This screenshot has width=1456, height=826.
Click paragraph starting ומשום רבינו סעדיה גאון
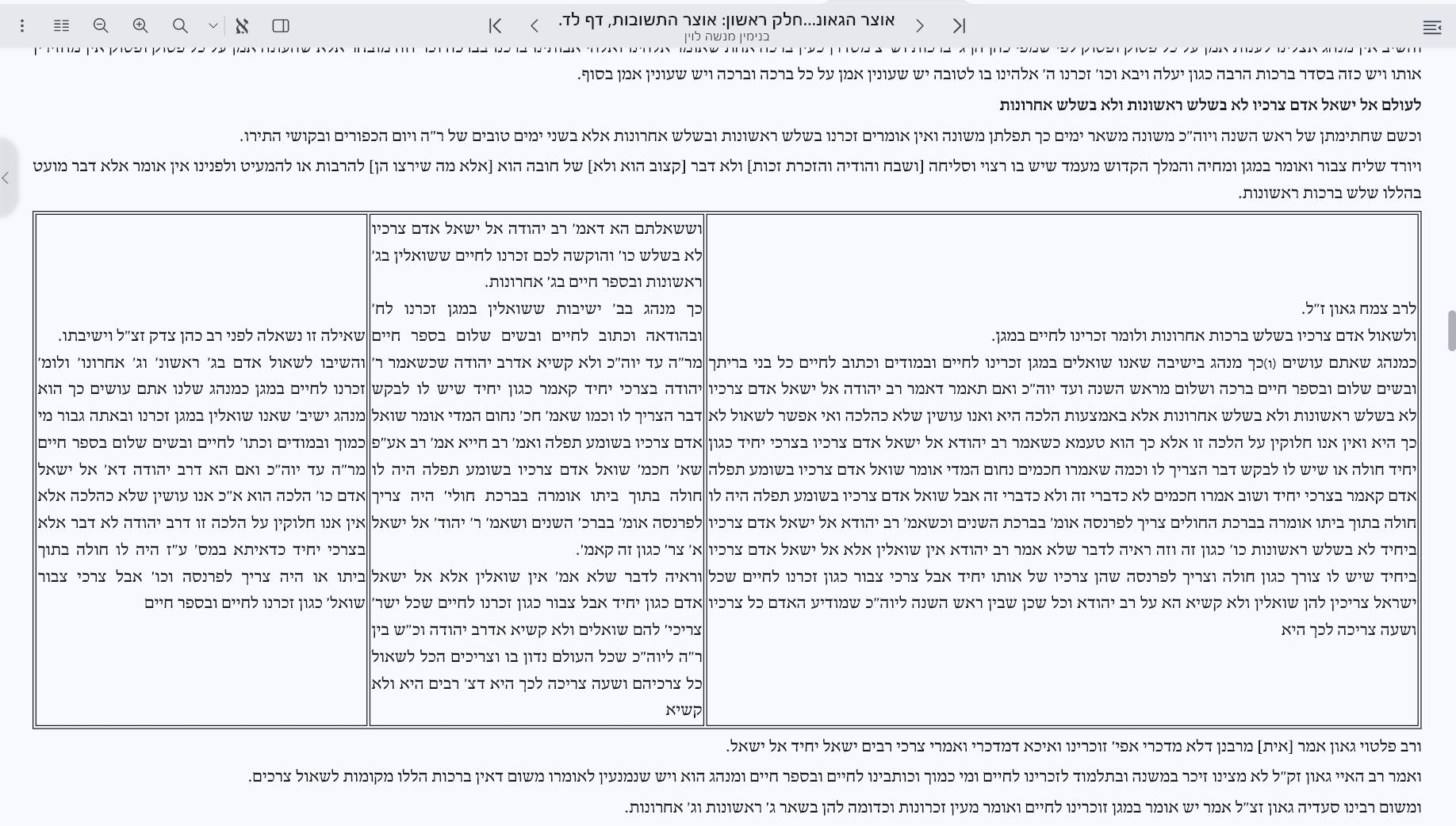tap(1023, 807)
